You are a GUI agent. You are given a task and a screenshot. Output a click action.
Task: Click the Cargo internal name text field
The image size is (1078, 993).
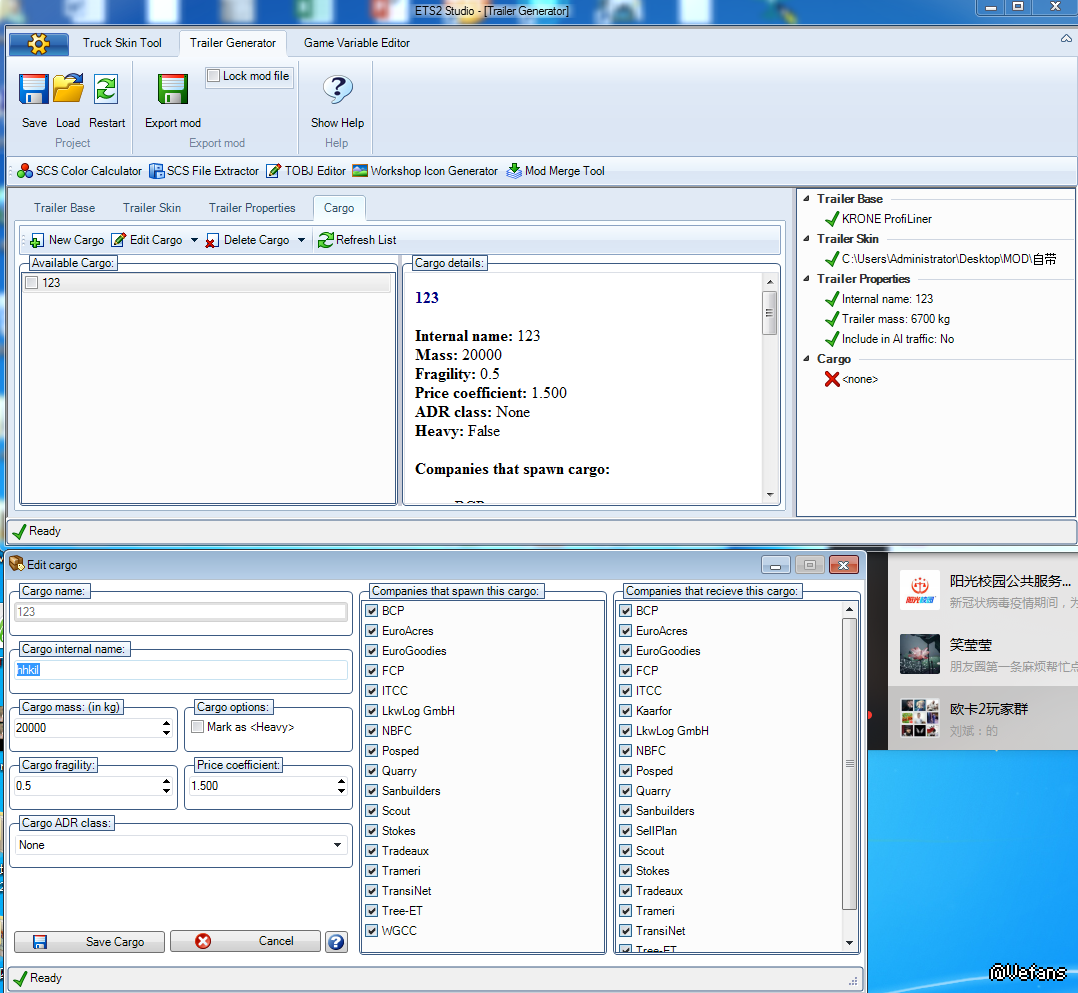pos(181,670)
